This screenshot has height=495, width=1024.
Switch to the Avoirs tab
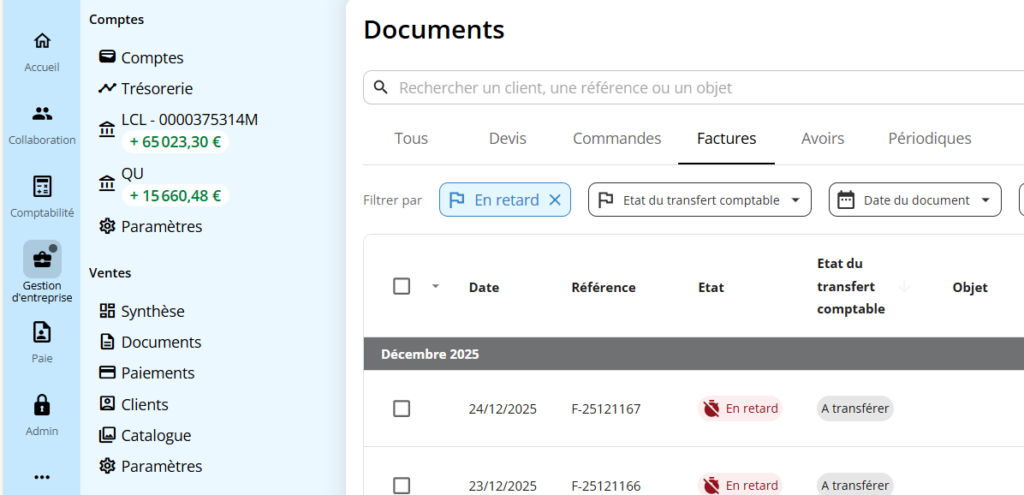pos(823,138)
